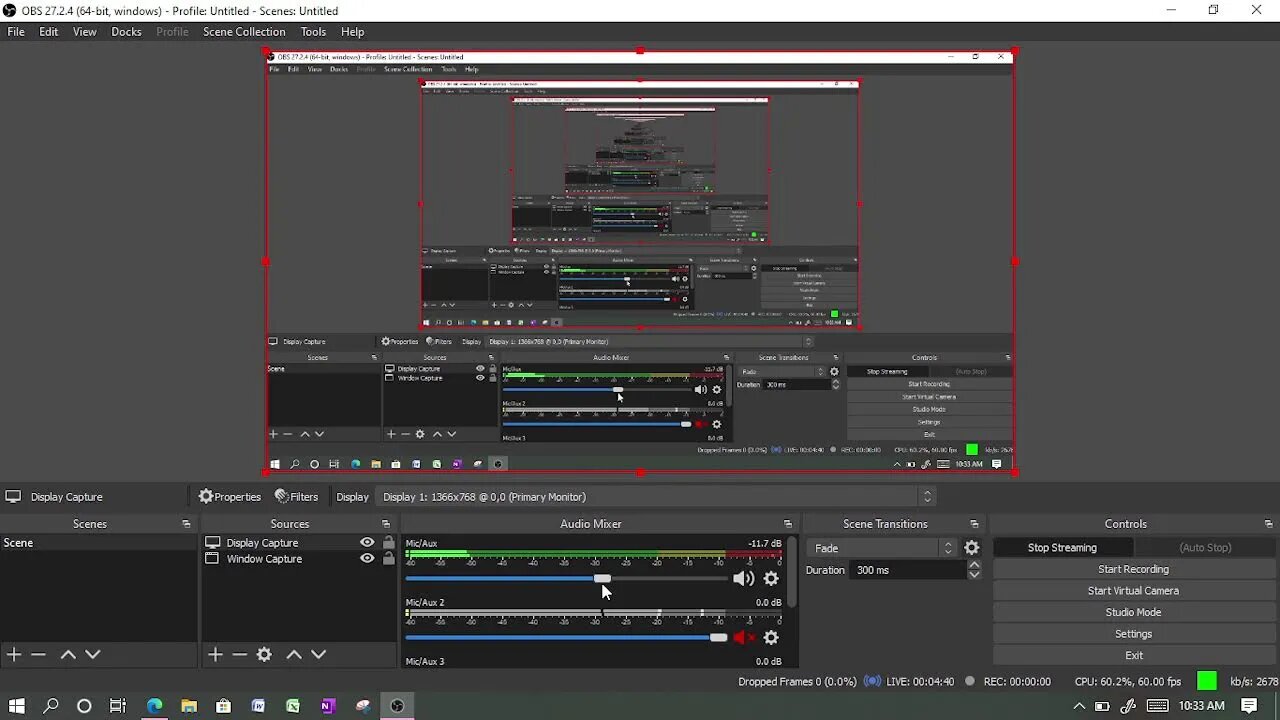Open the Tools menu
The image size is (1280, 720).
click(x=313, y=32)
